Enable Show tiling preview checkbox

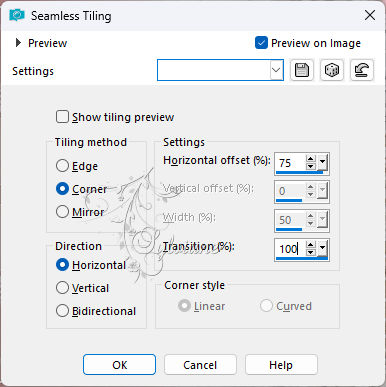tap(62, 117)
